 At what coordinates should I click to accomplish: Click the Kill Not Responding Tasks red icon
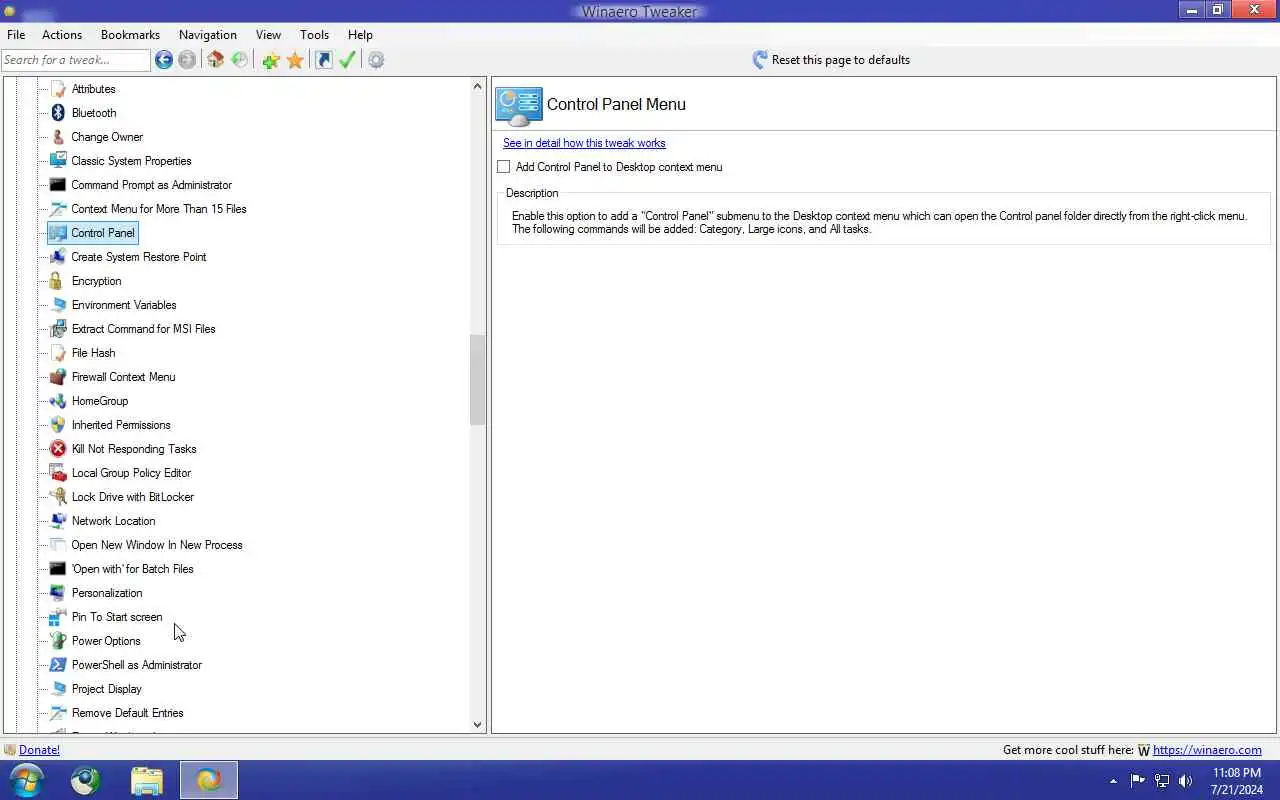click(x=58, y=449)
